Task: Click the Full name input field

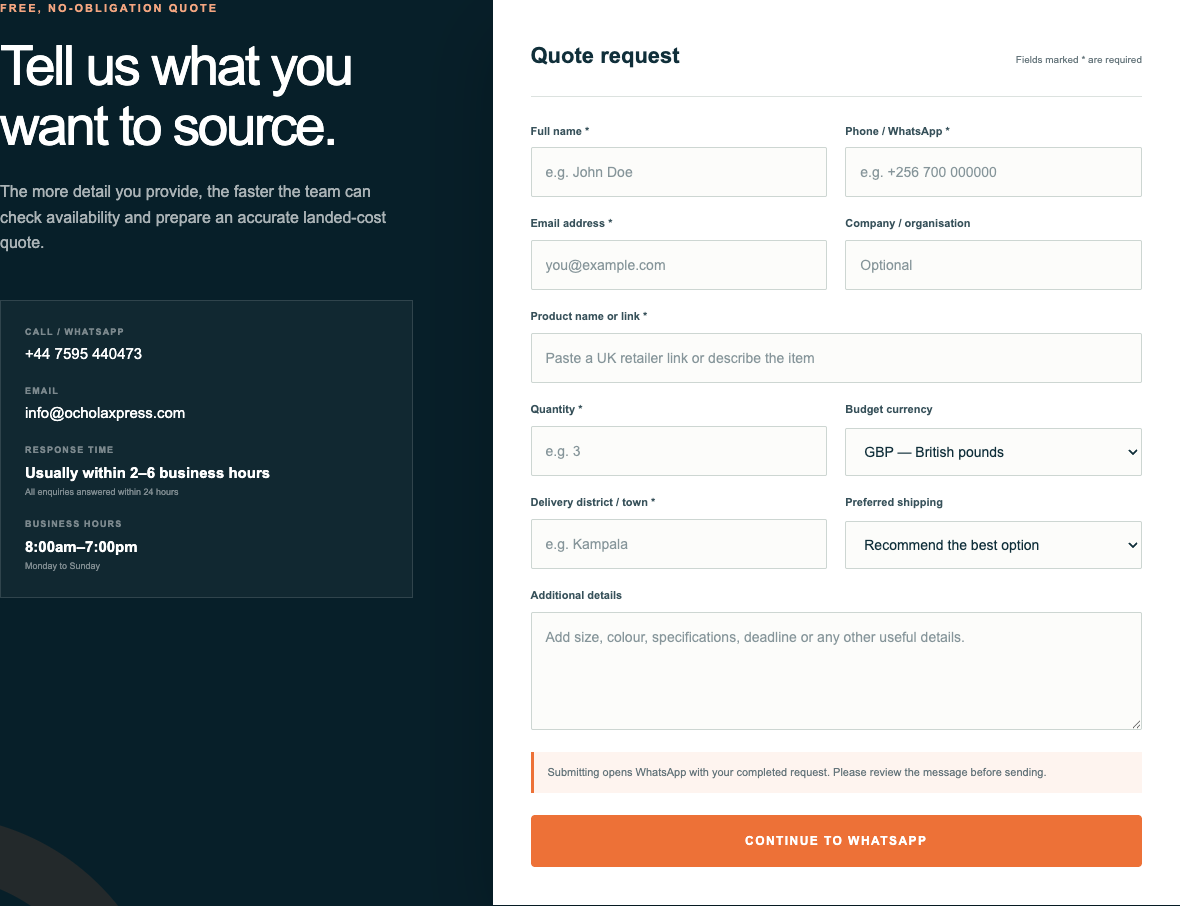Action: (678, 172)
